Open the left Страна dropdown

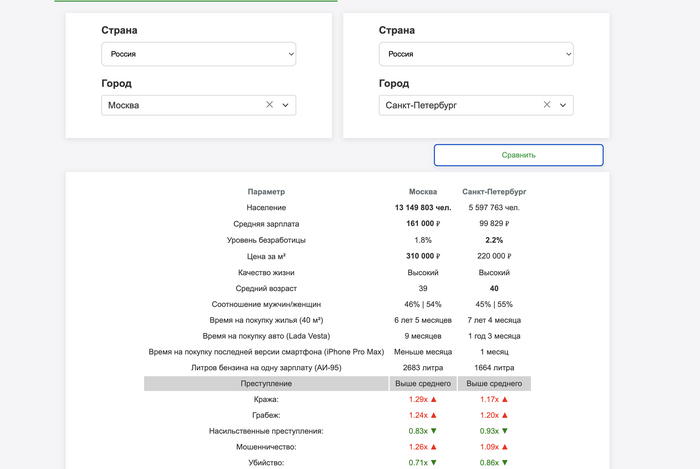point(198,54)
